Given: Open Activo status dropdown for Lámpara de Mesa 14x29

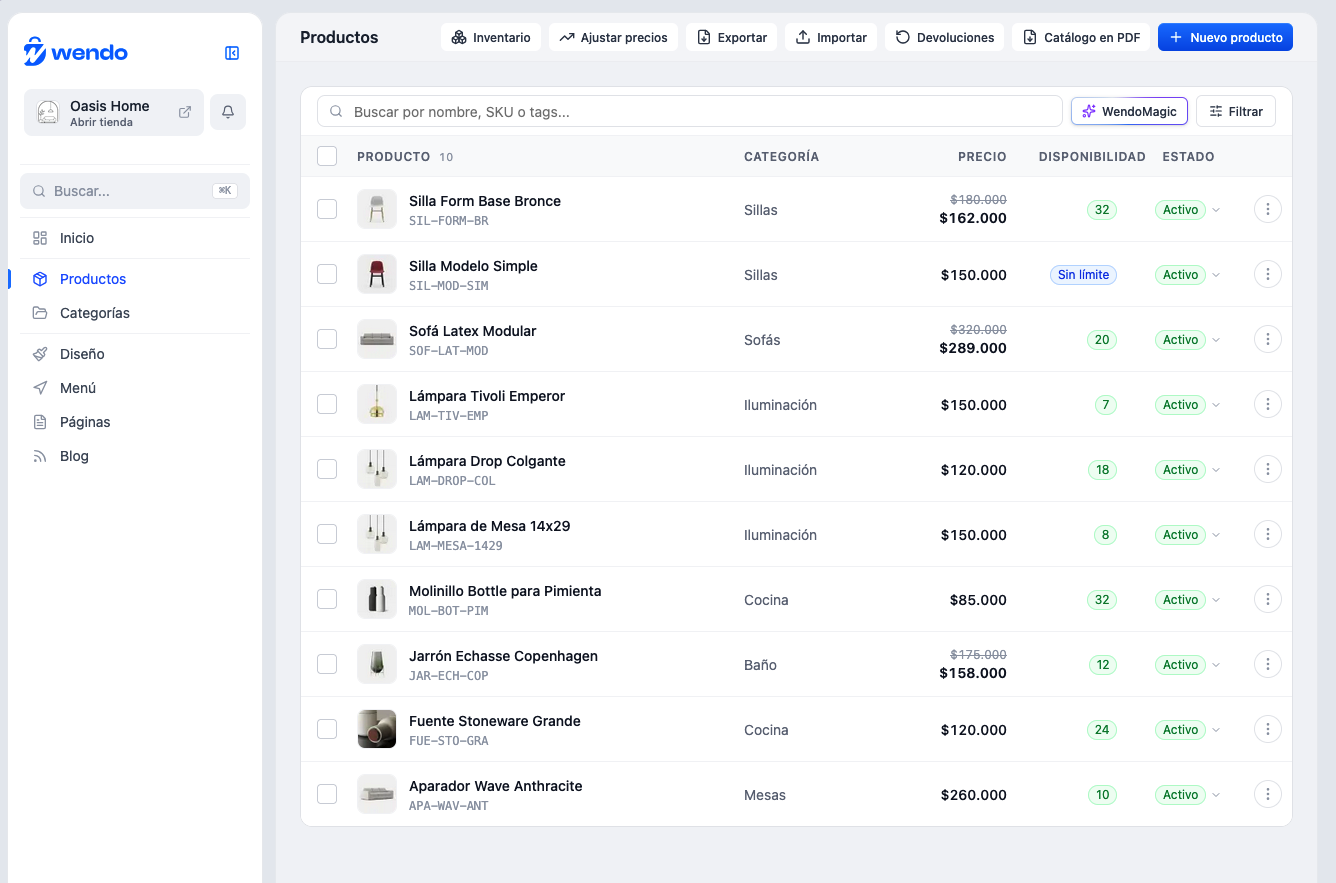Looking at the screenshot, I should [x=1188, y=535].
